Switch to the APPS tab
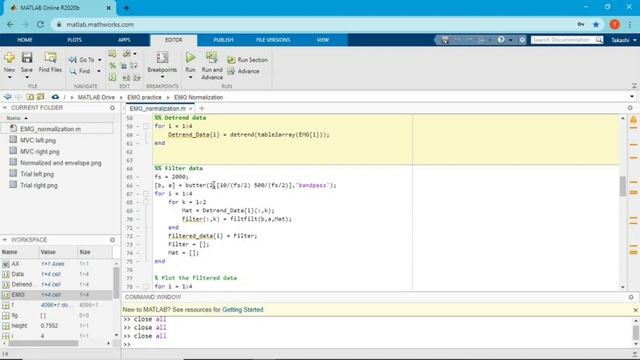640x360 pixels. pyautogui.click(x=124, y=40)
